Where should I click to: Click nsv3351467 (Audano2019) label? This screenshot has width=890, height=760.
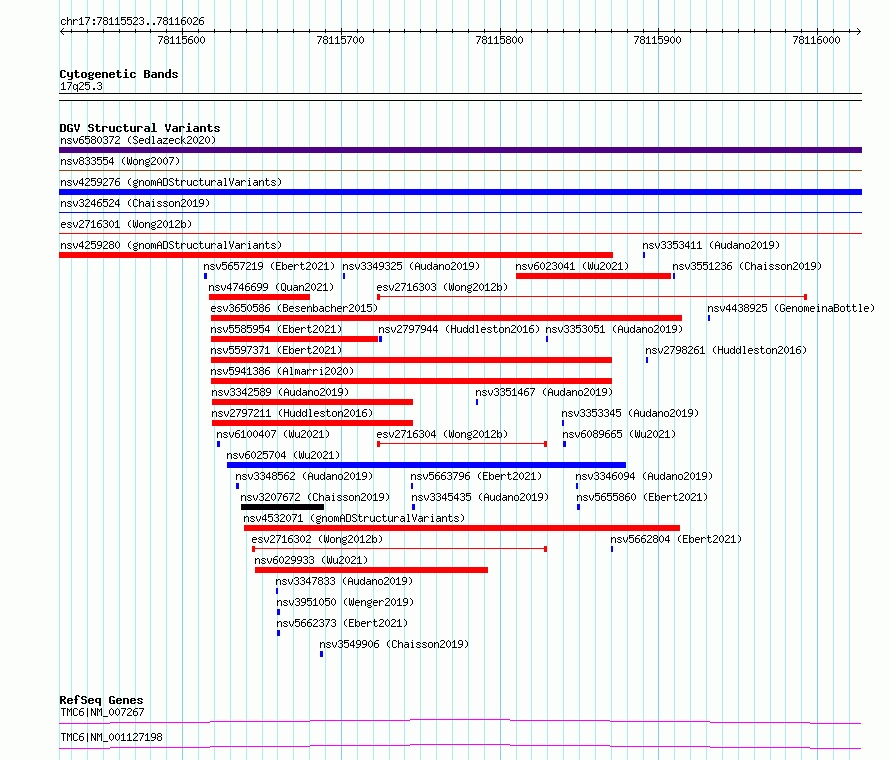coord(544,392)
